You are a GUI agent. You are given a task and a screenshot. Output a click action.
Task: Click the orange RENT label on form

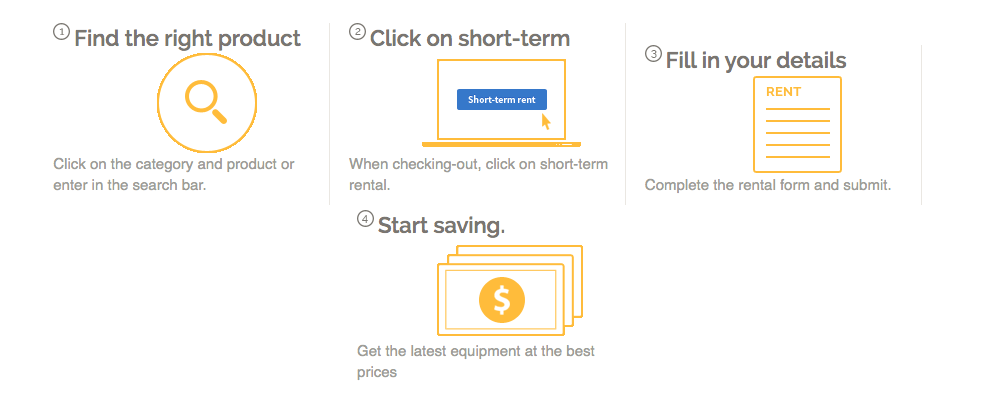click(783, 92)
